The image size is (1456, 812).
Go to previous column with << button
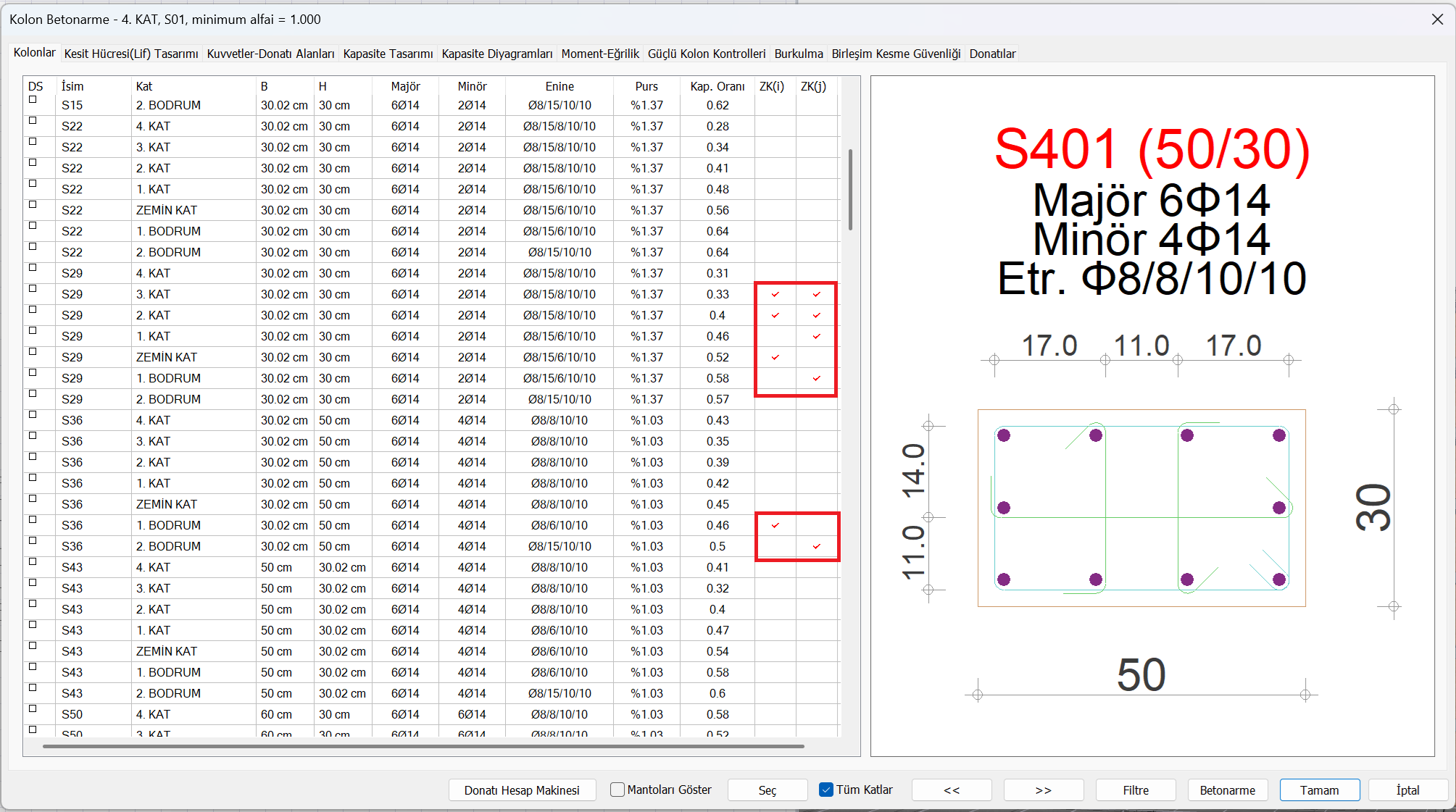coord(951,790)
